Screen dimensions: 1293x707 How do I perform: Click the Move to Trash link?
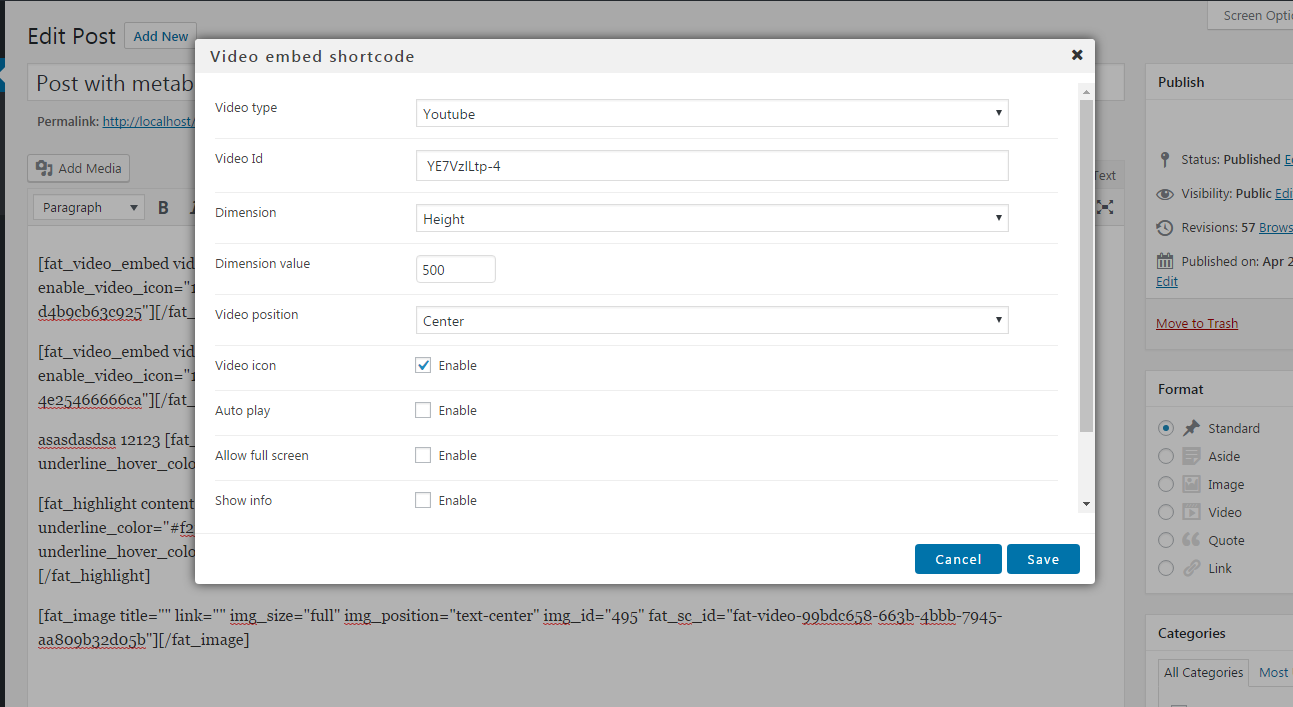pyautogui.click(x=1197, y=323)
